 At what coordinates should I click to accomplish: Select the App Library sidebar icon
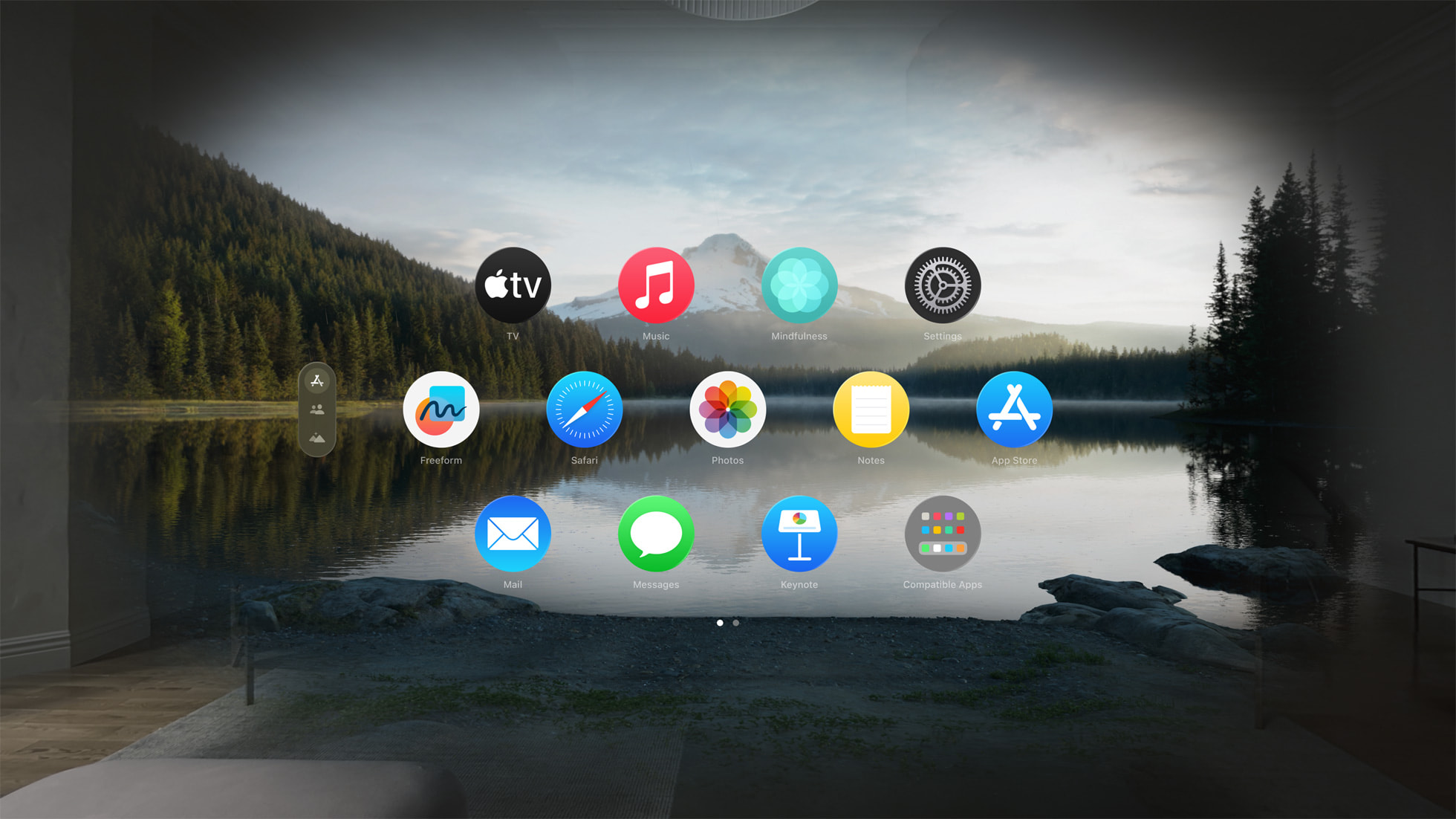click(318, 382)
